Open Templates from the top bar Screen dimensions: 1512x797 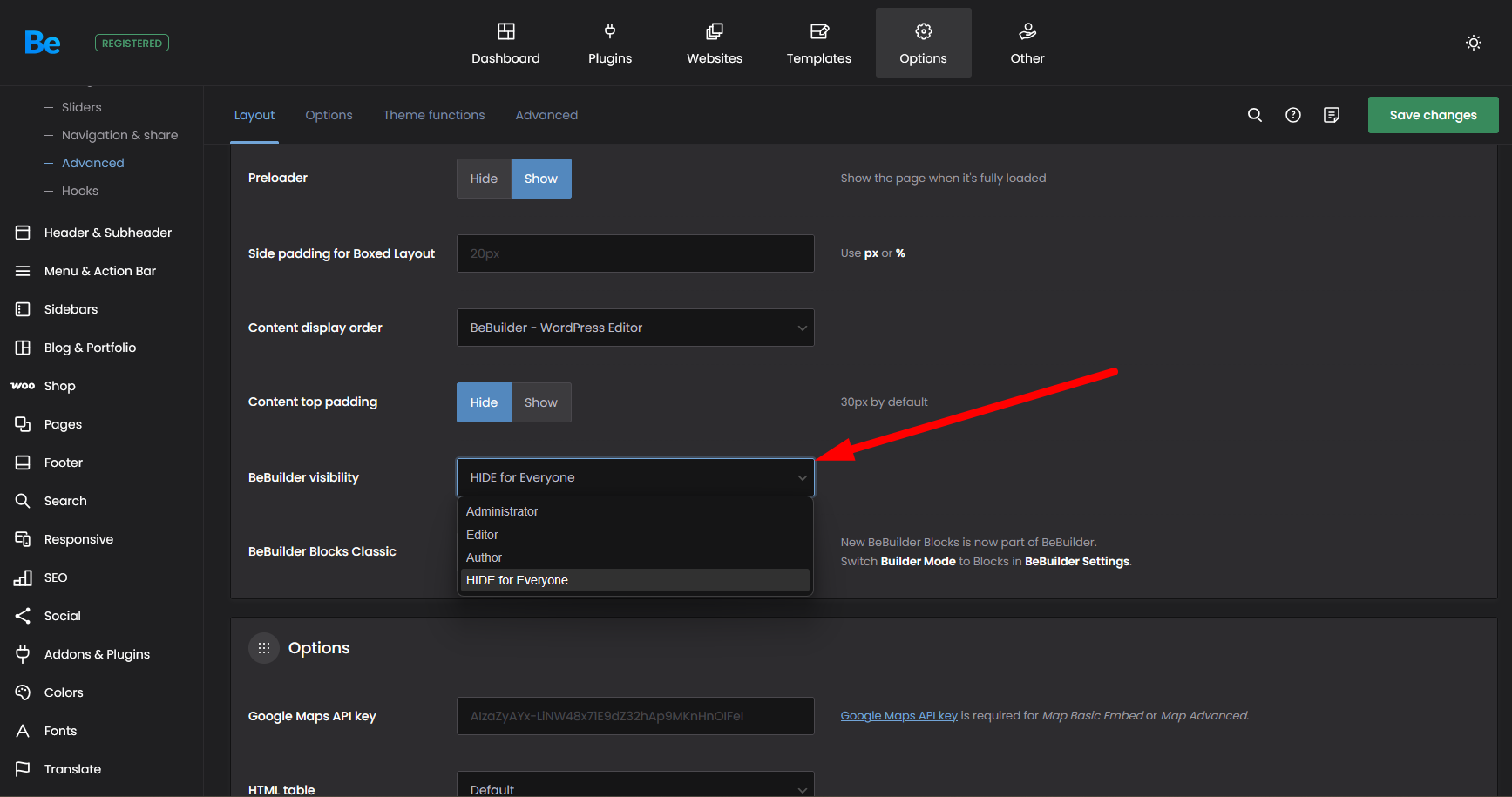pos(818,43)
